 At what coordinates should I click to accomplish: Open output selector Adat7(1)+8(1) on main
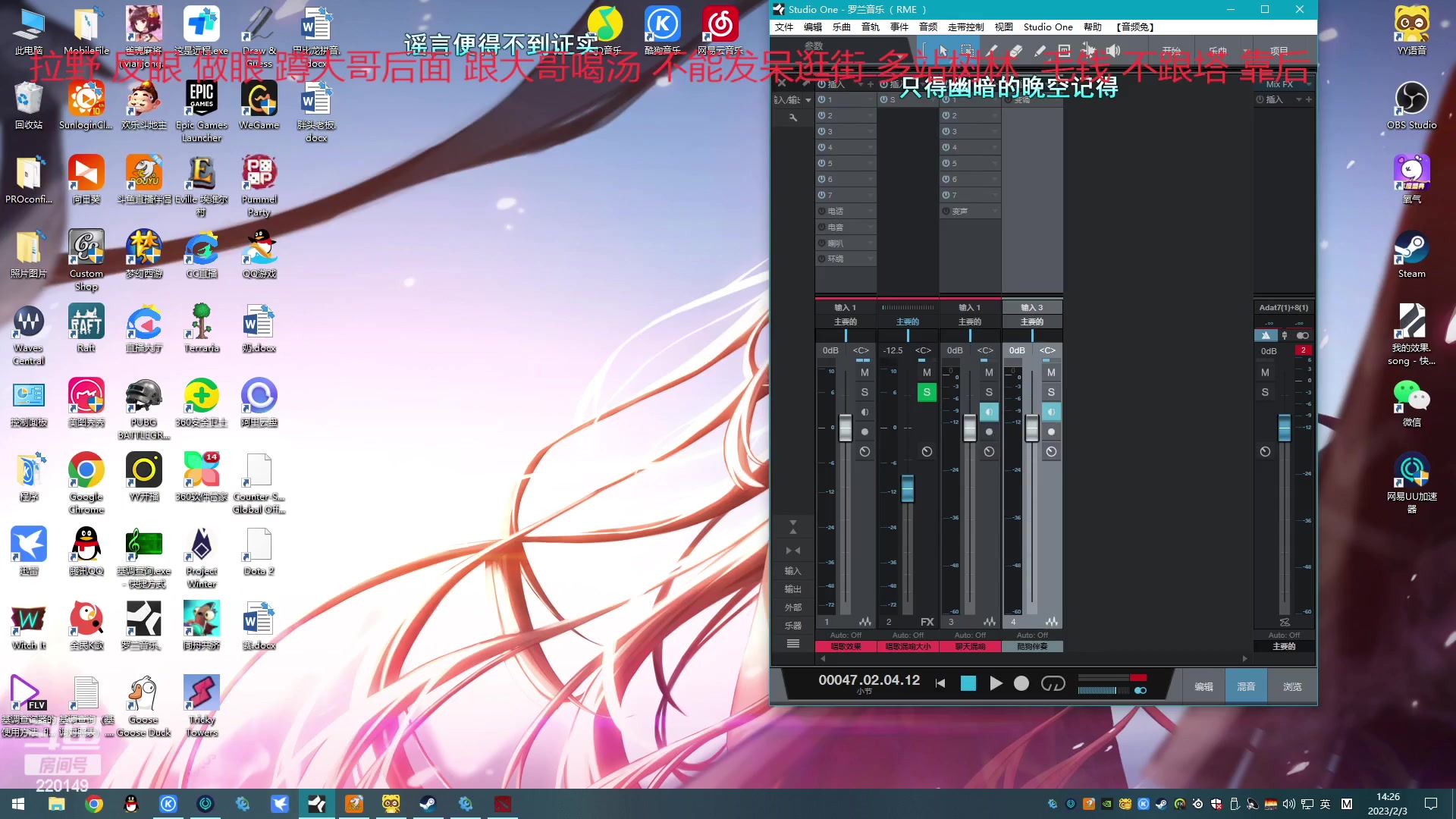(1284, 307)
